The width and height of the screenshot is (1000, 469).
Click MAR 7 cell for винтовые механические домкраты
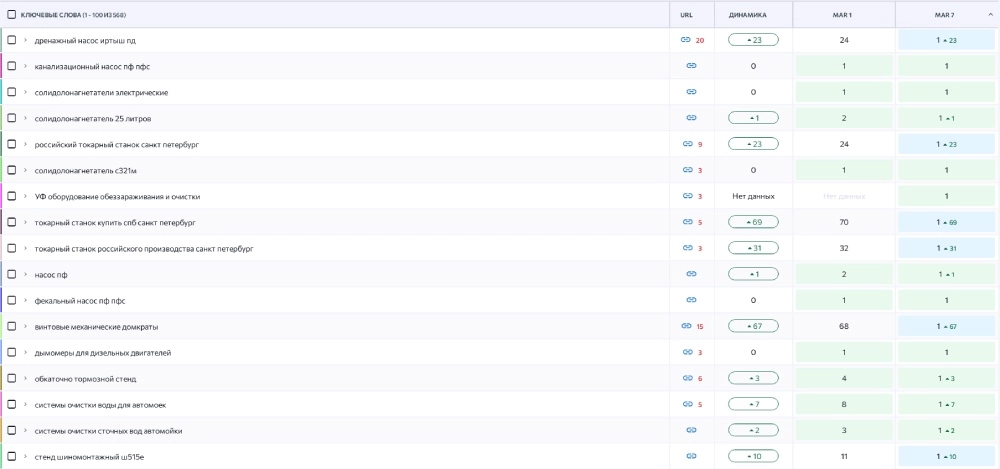947,326
